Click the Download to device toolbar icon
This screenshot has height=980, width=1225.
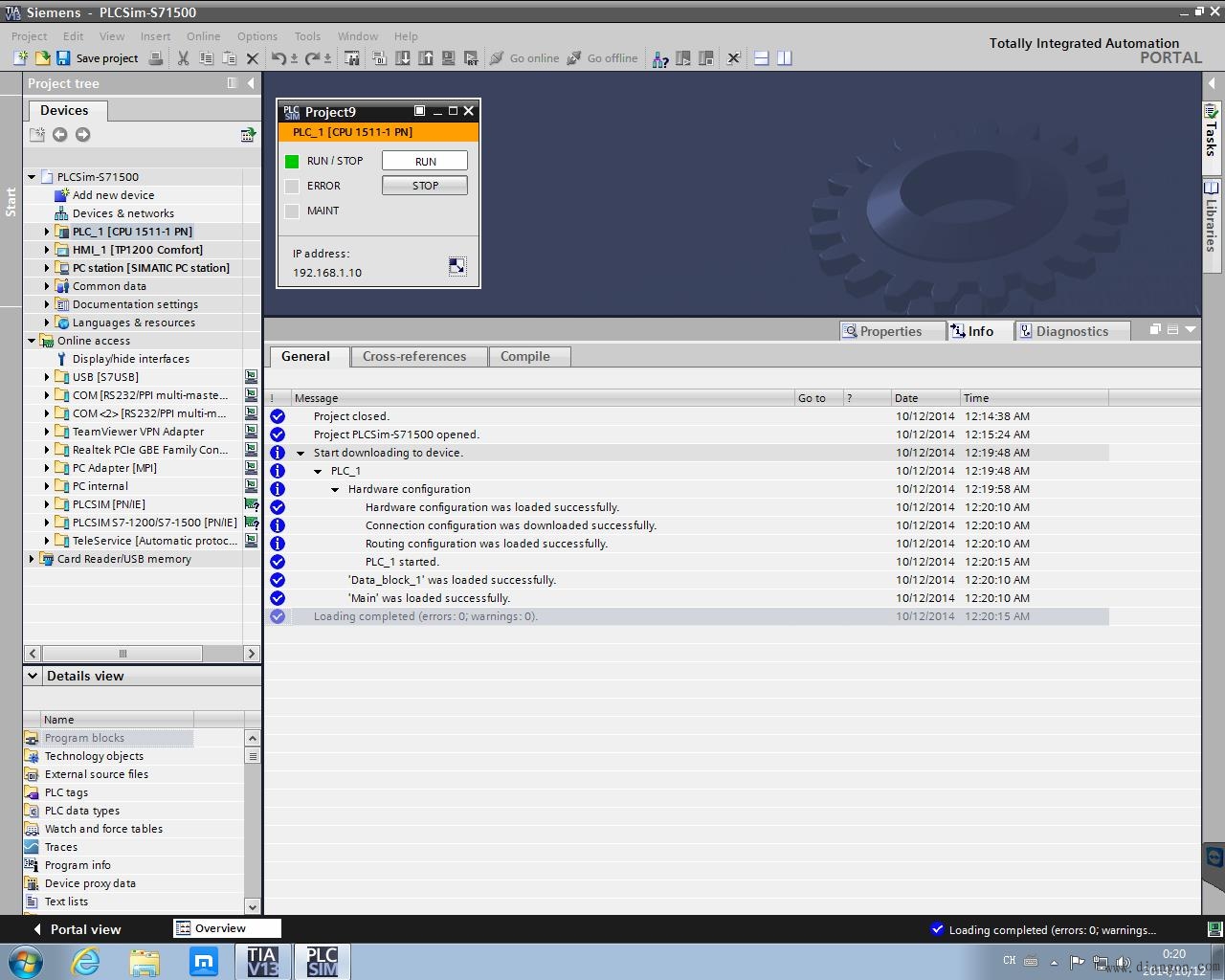click(x=403, y=58)
